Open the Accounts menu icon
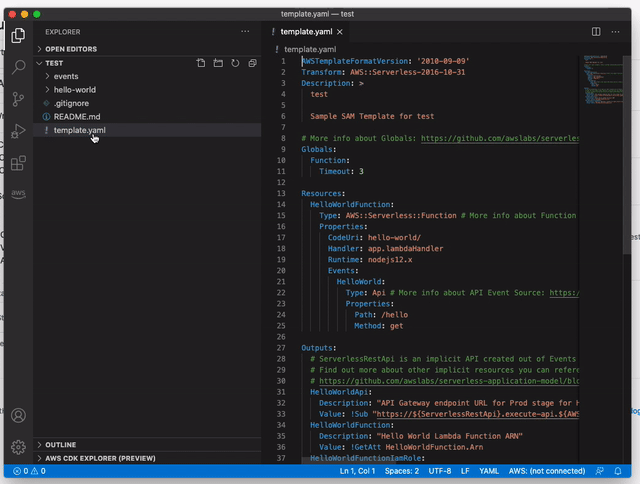 click(x=18, y=415)
